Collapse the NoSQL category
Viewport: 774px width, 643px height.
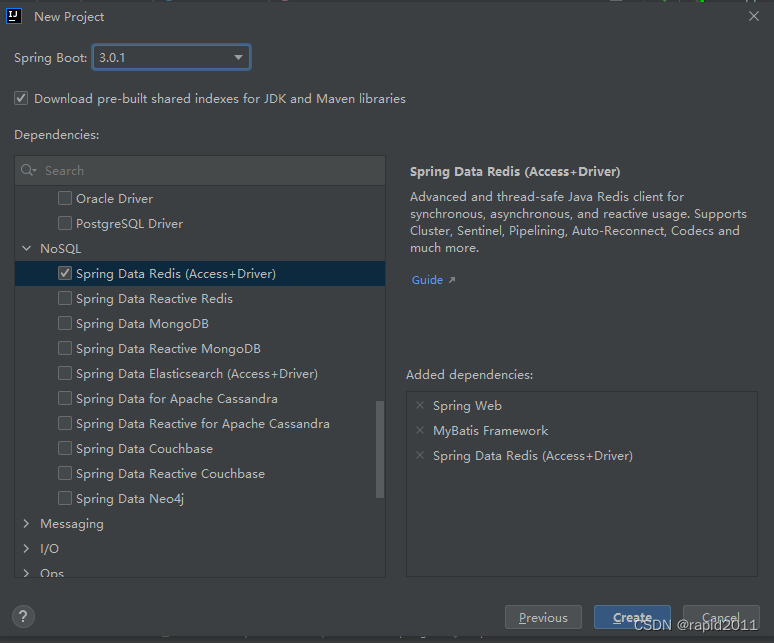(x=27, y=248)
